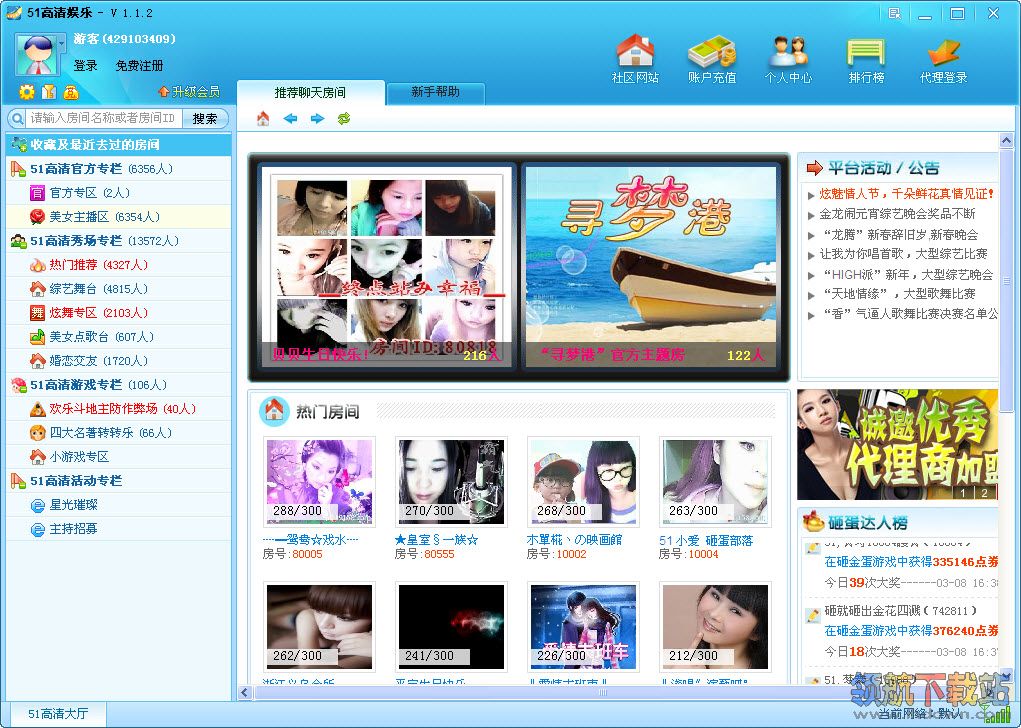Click 免费注册 link
Image resolution: width=1021 pixels, height=728 pixels.
139,66
